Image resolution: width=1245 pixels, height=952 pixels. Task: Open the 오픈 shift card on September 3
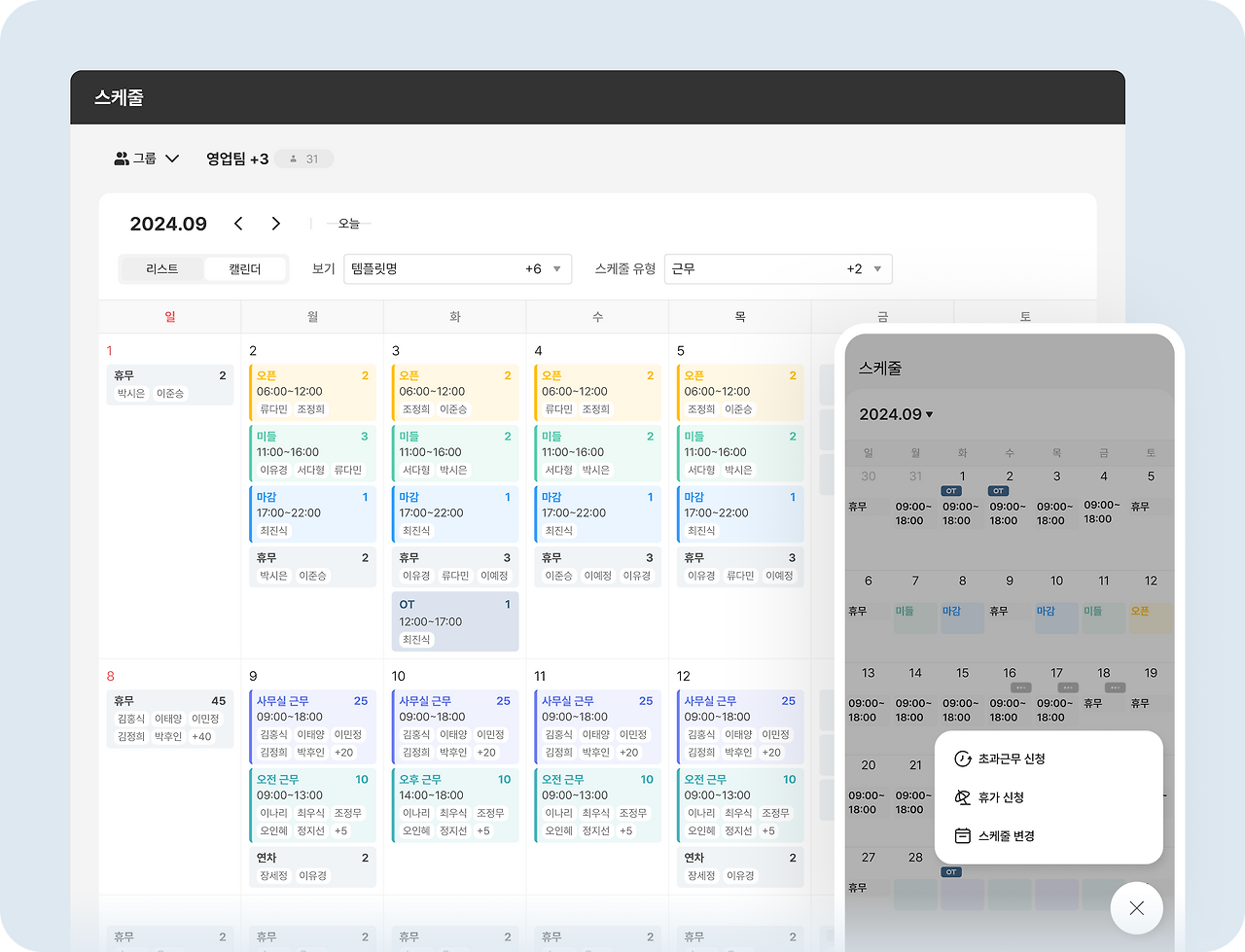455,392
